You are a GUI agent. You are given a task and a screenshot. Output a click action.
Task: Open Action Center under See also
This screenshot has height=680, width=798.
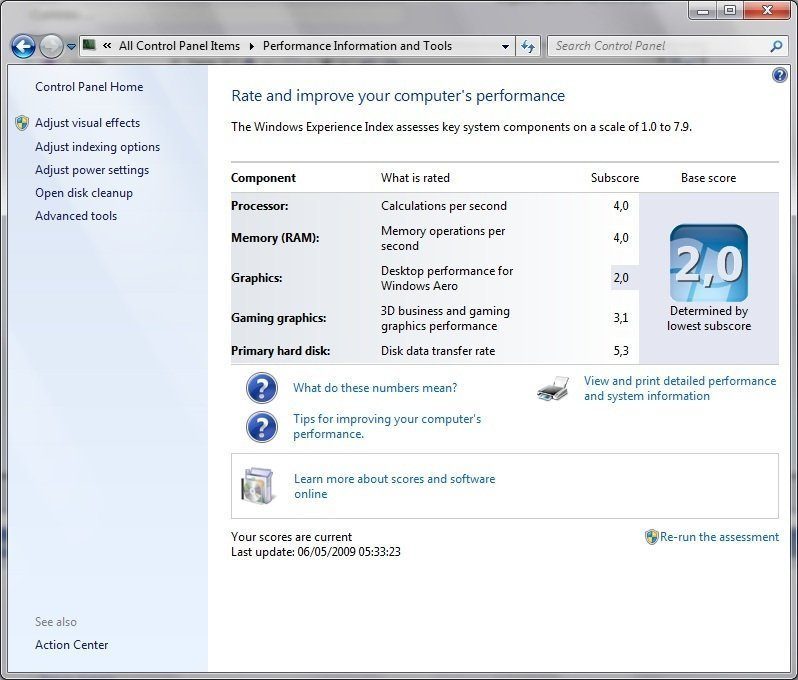(72, 644)
